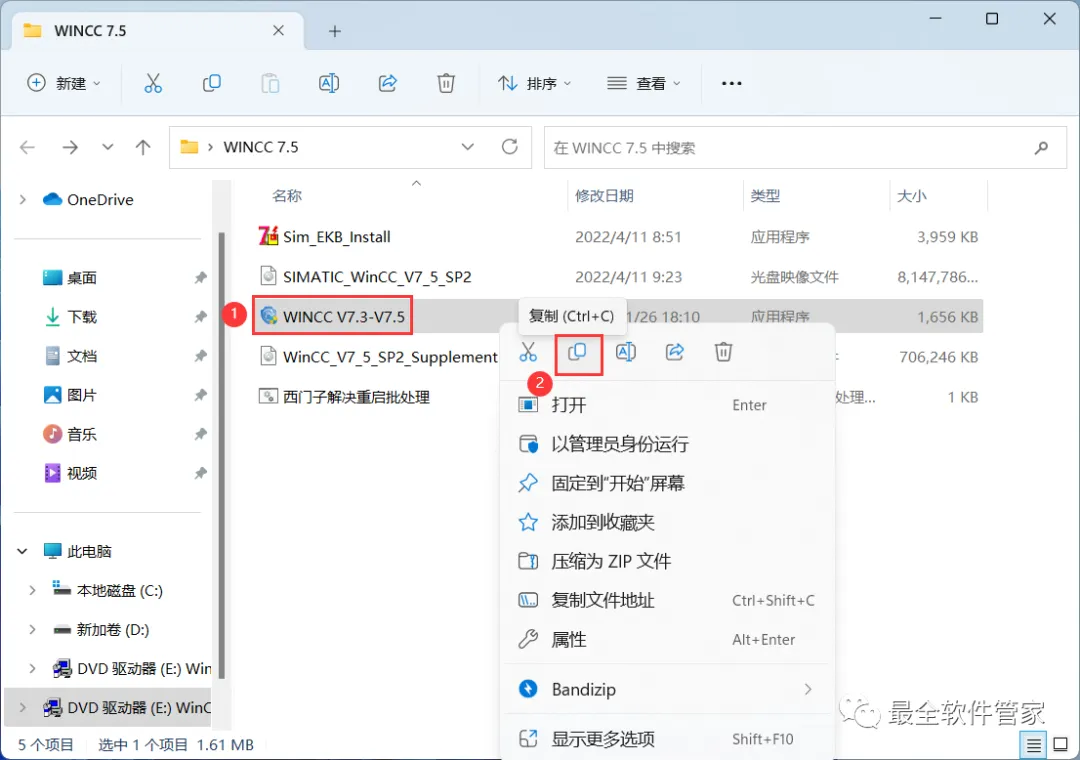The width and height of the screenshot is (1080, 760).
Task: Open the 新建 (New) dropdown
Action: tap(63, 83)
